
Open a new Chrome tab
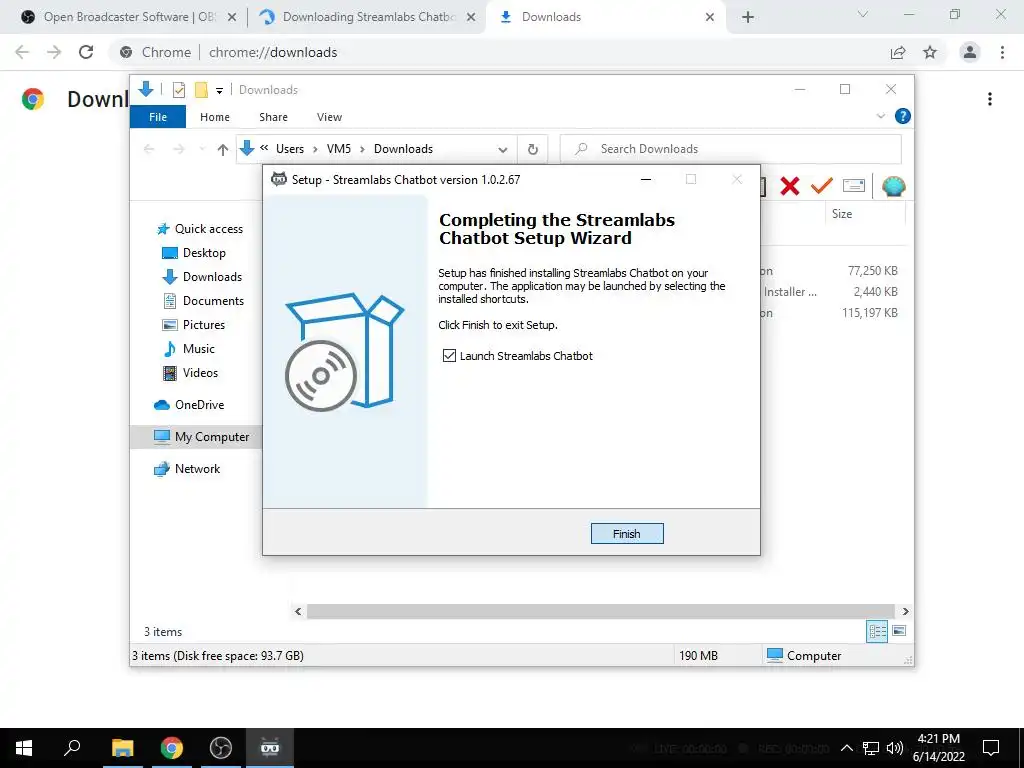pyautogui.click(x=748, y=17)
